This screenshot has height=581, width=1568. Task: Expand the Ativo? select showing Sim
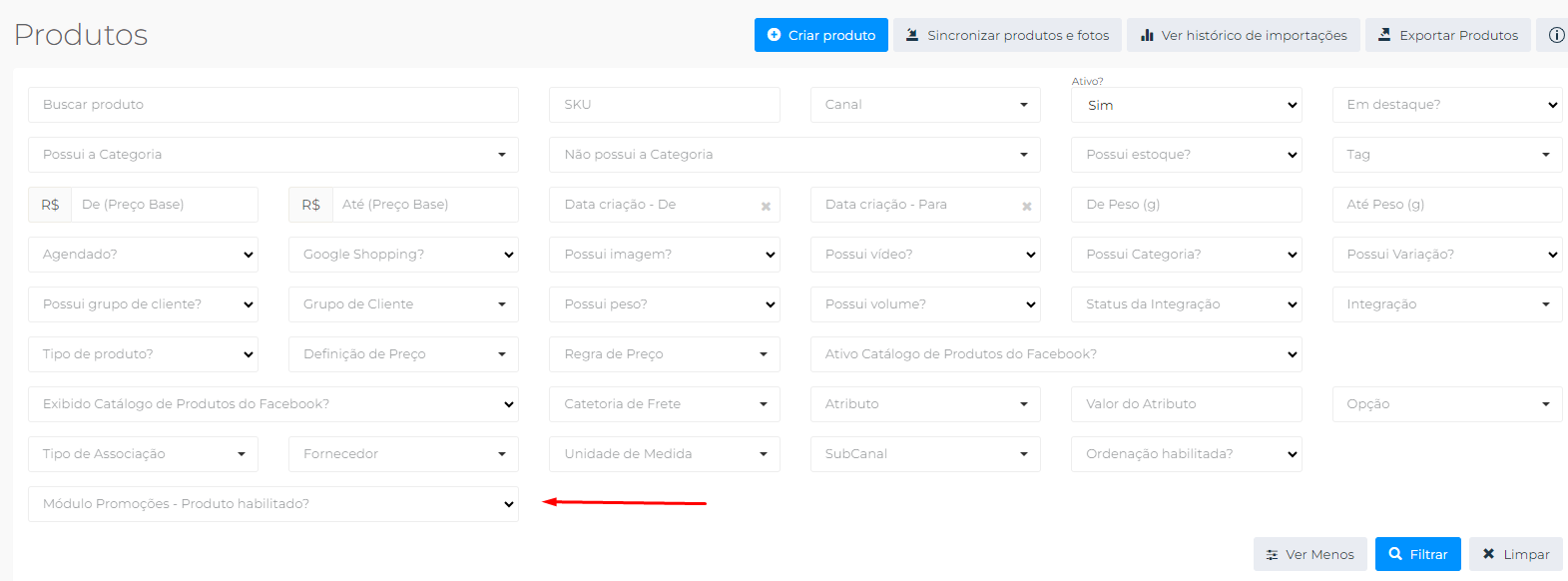coord(1186,105)
